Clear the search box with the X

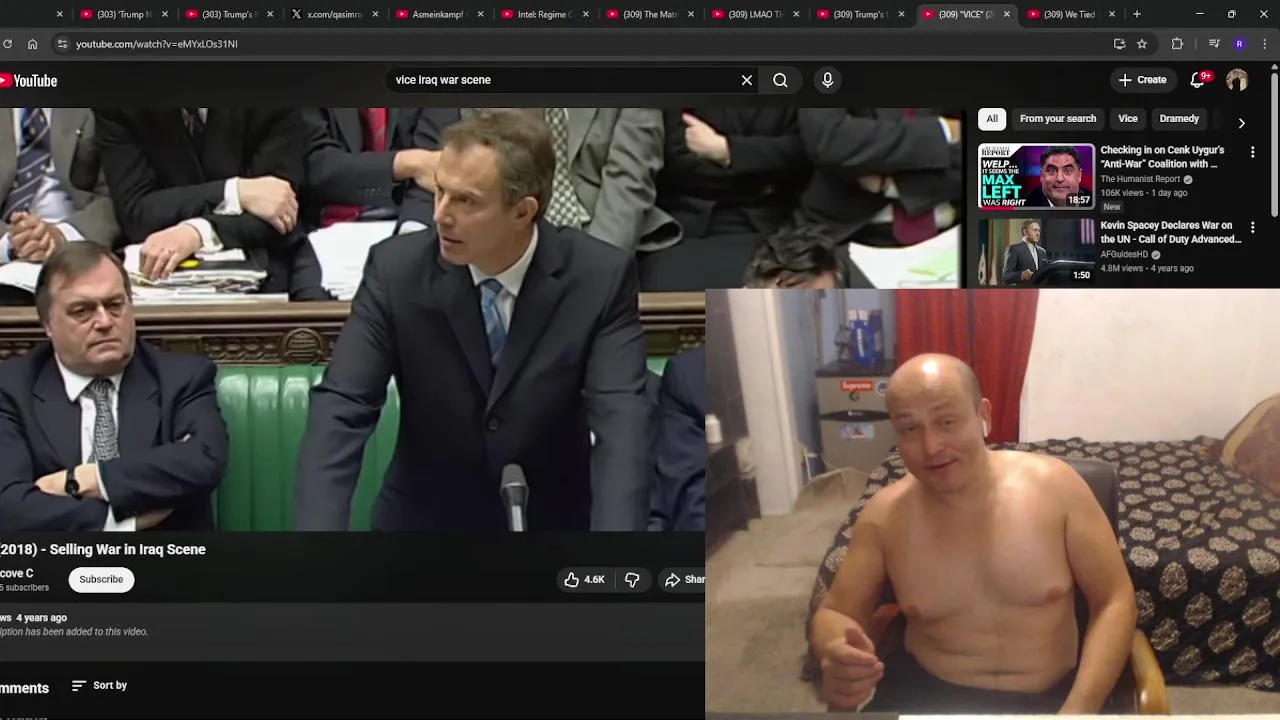pyautogui.click(x=746, y=80)
